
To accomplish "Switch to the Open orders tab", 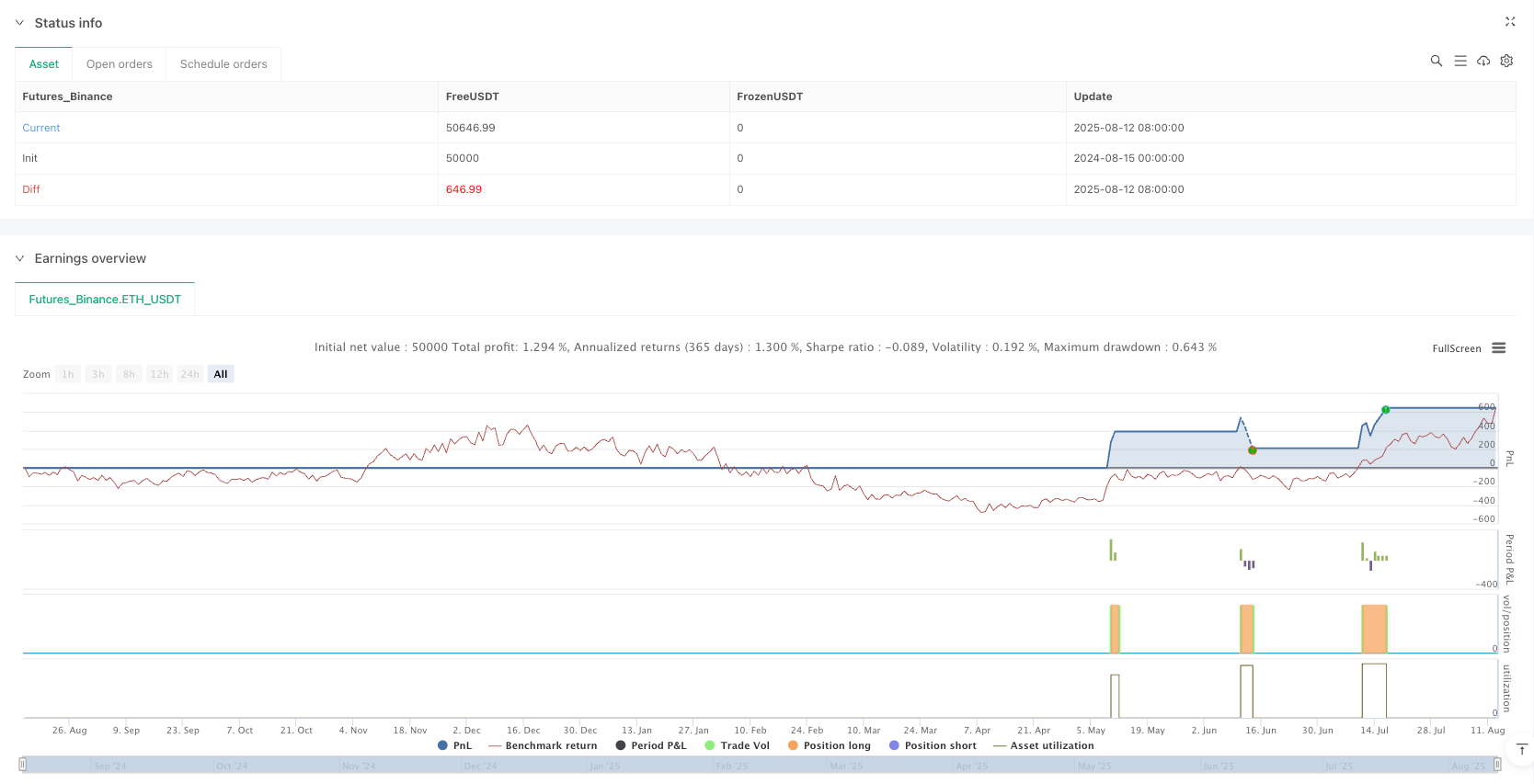I will [x=120, y=64].
